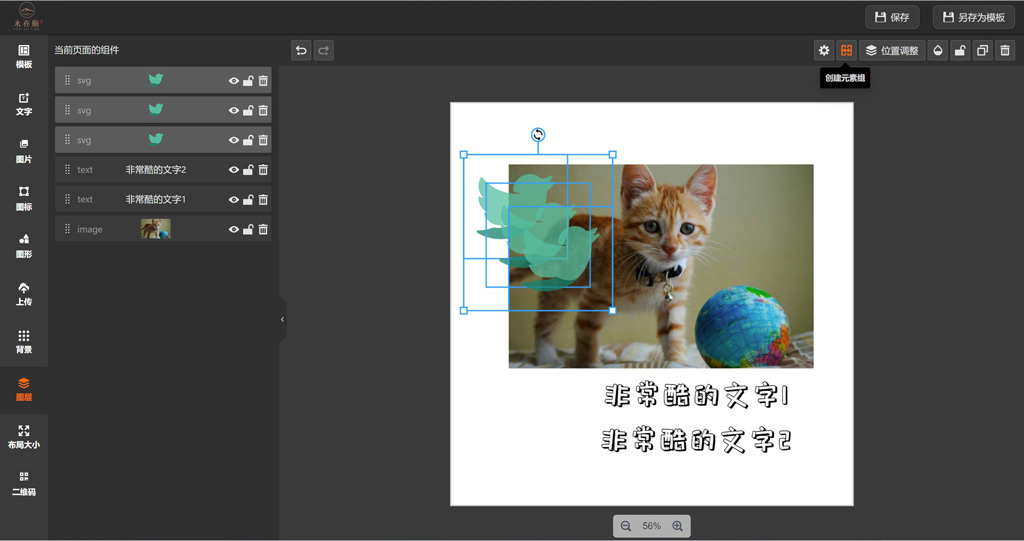Zoom out the canvas
1024x541 pixels.
coord(626,526)
